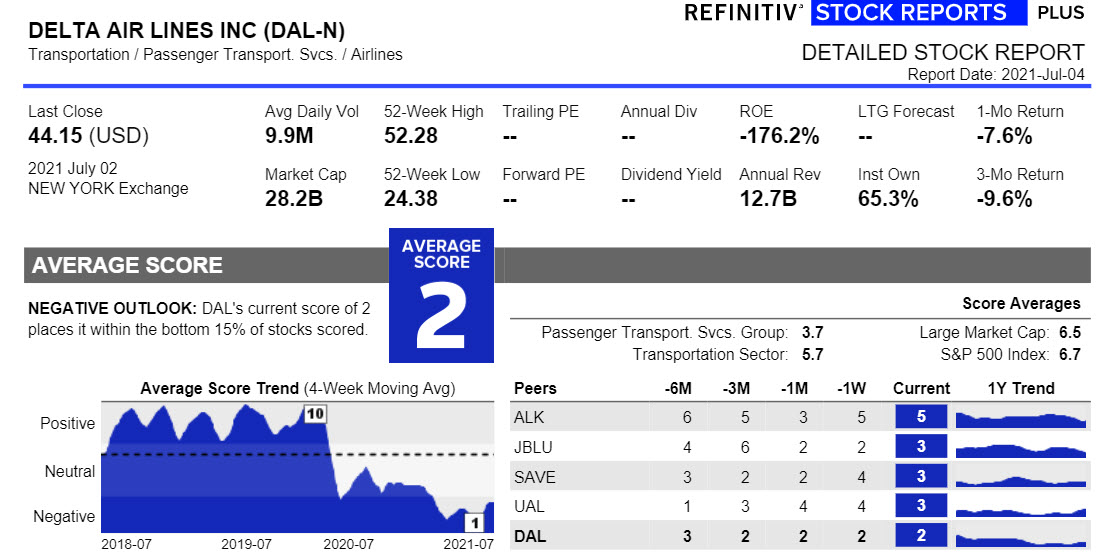This screenshot has height=558, width=1102.
Task: Click the 1-Mo Return value -7.6%
Action: pyautogui.click(x=1004, y=136)
